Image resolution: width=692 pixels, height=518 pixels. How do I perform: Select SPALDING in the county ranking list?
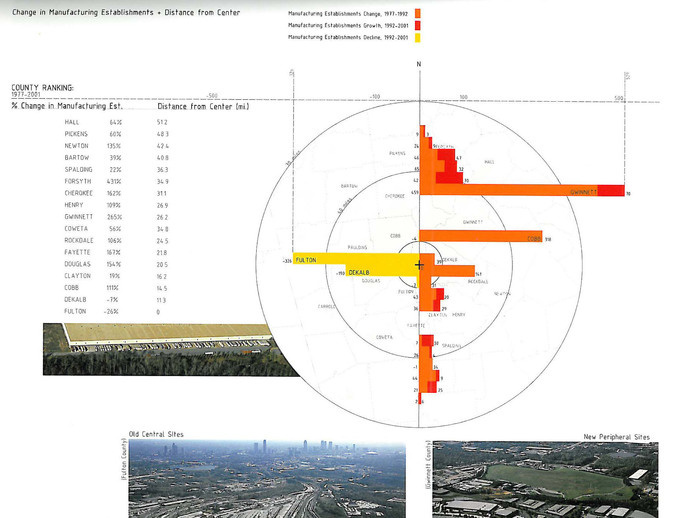[x=79, y=169]
